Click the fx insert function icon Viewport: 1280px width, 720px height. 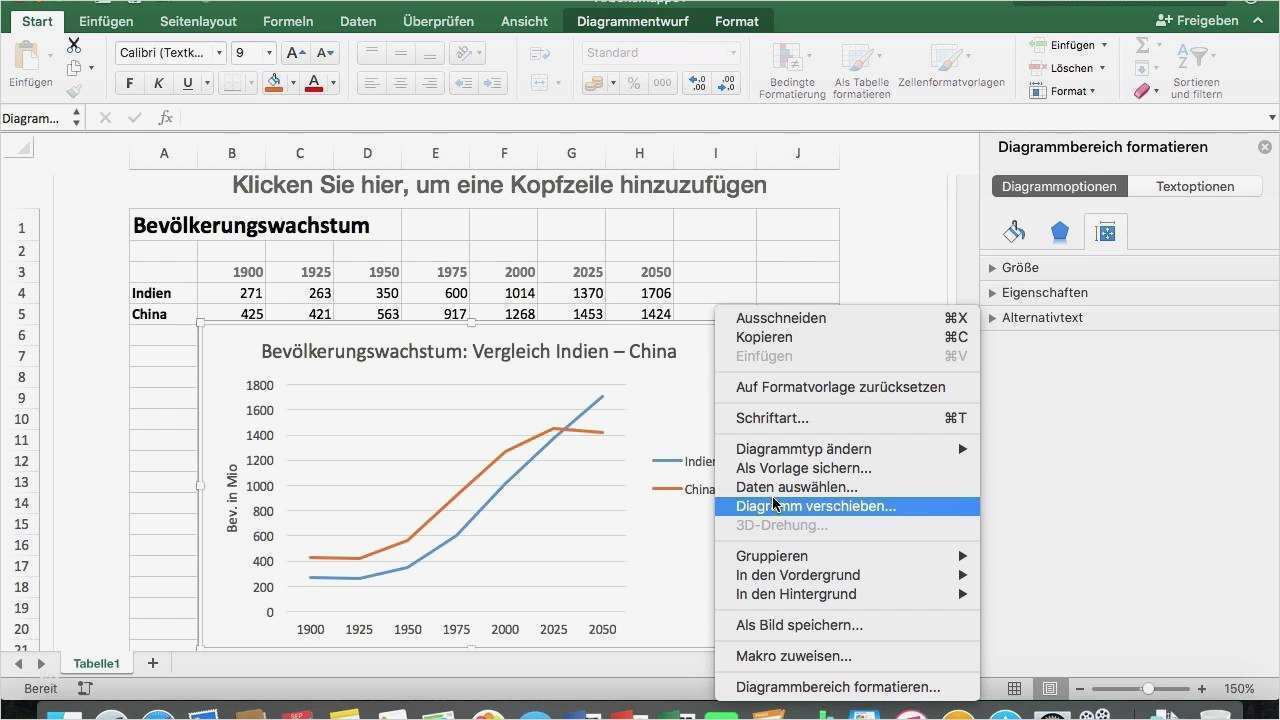click(x=166, y=118)
